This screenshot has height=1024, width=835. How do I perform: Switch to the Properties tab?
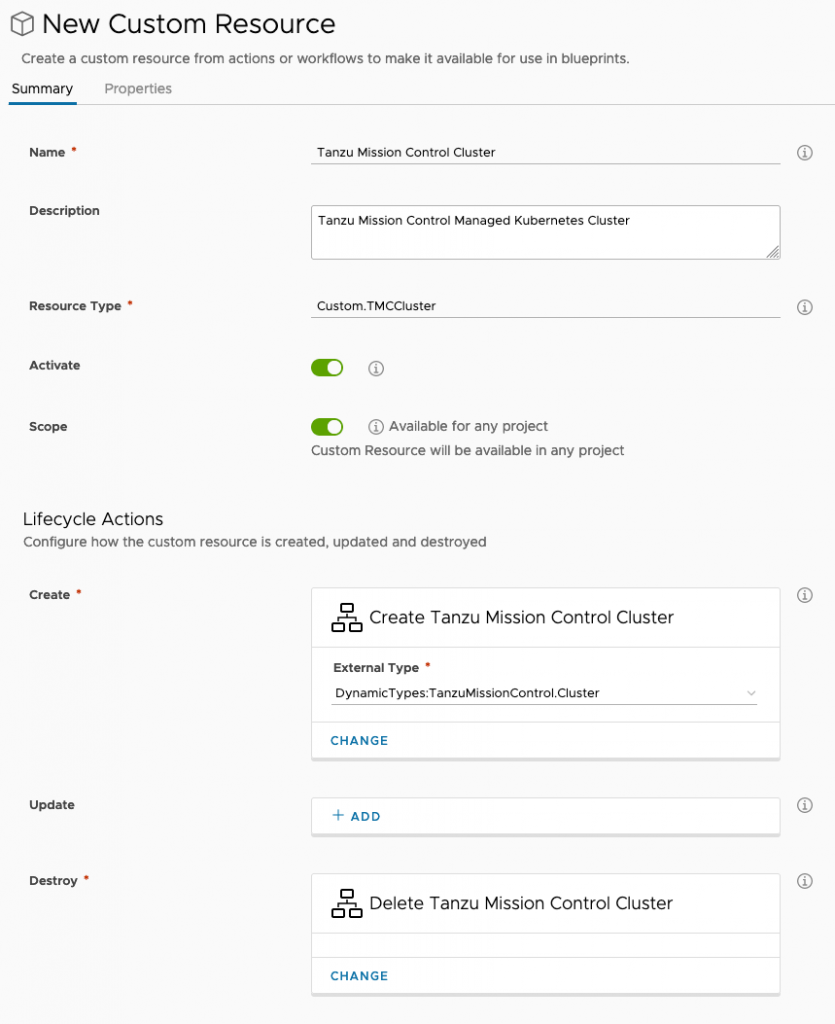[138, 89]
